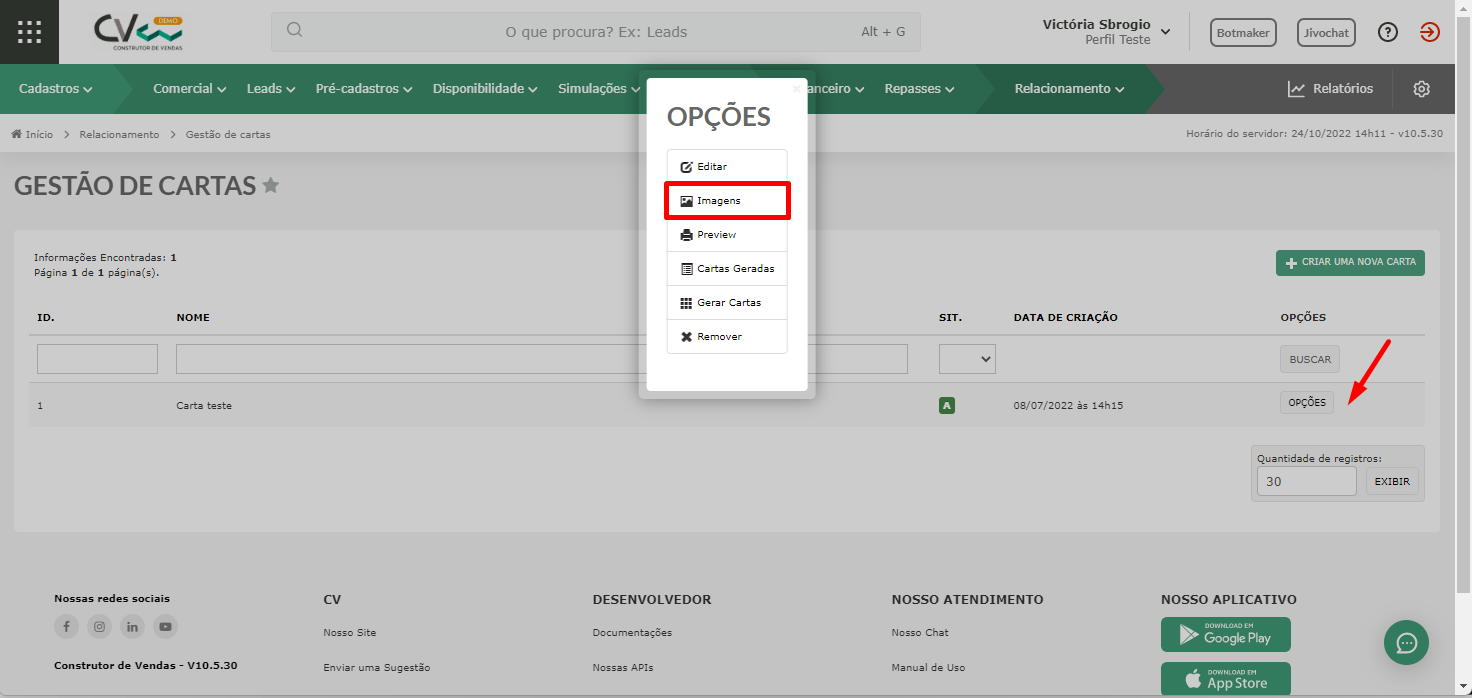Viewport: 1472px width, 698px height.
Task: Click the Quantidade de registros field
Action: click(x=1307, y=481)
